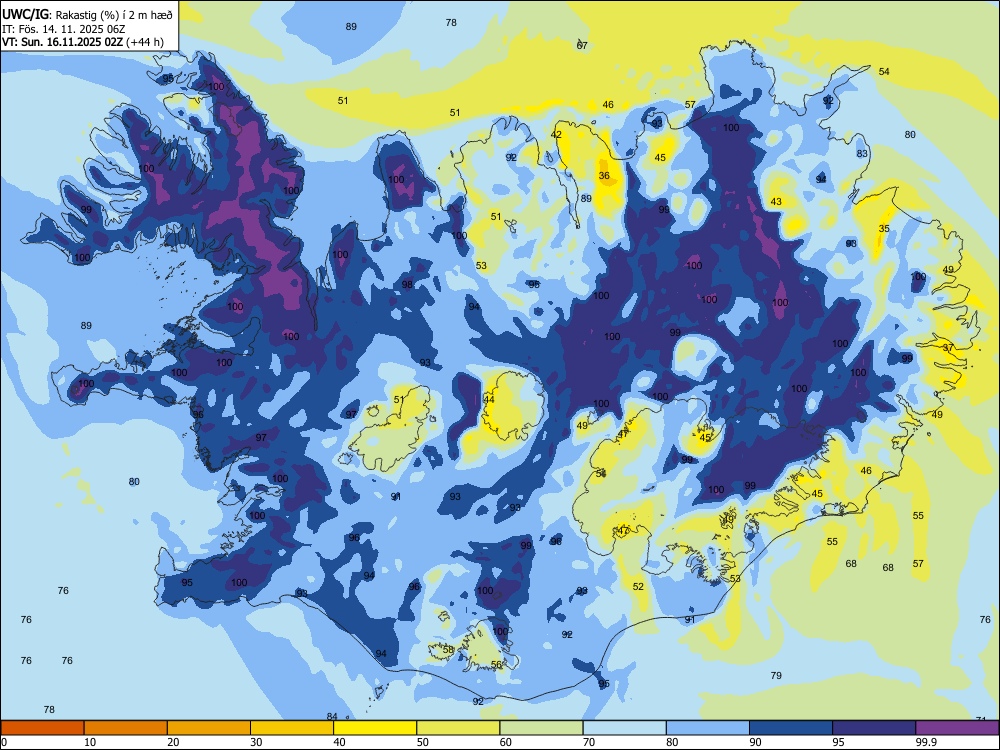
Task: Click the map value '52' in the south
Action: pyautogui.click(x=638, y=587)
